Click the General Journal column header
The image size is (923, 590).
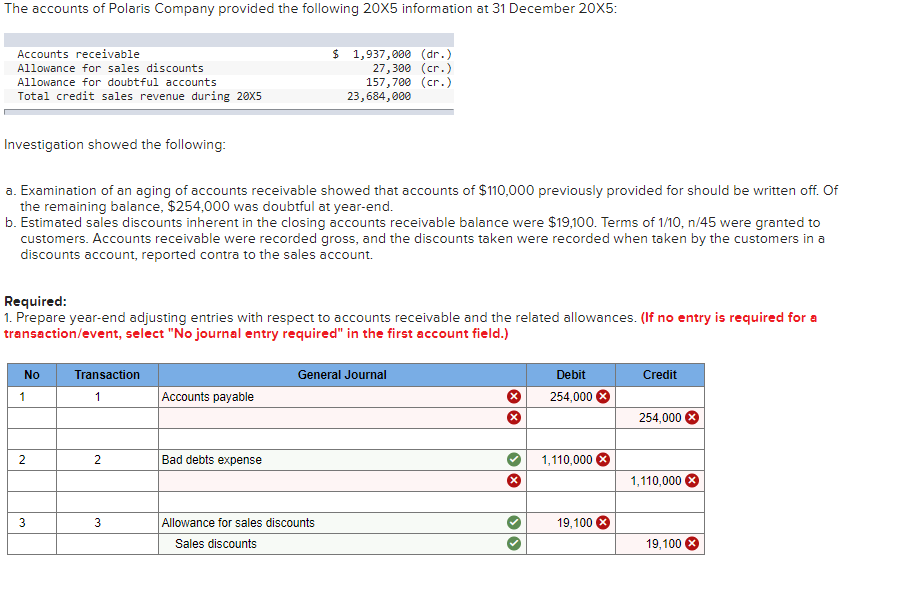point(341,374)
